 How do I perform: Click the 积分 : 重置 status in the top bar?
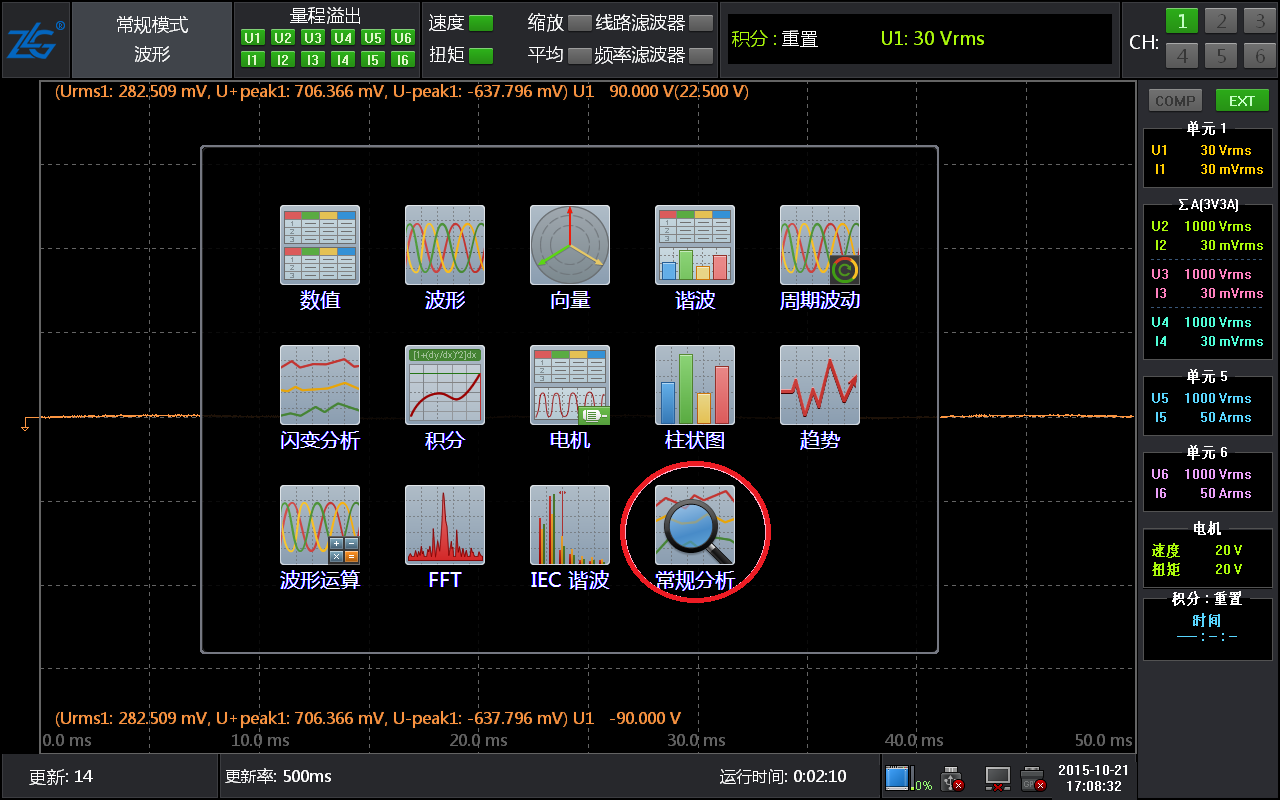click(x=775, y=39)
